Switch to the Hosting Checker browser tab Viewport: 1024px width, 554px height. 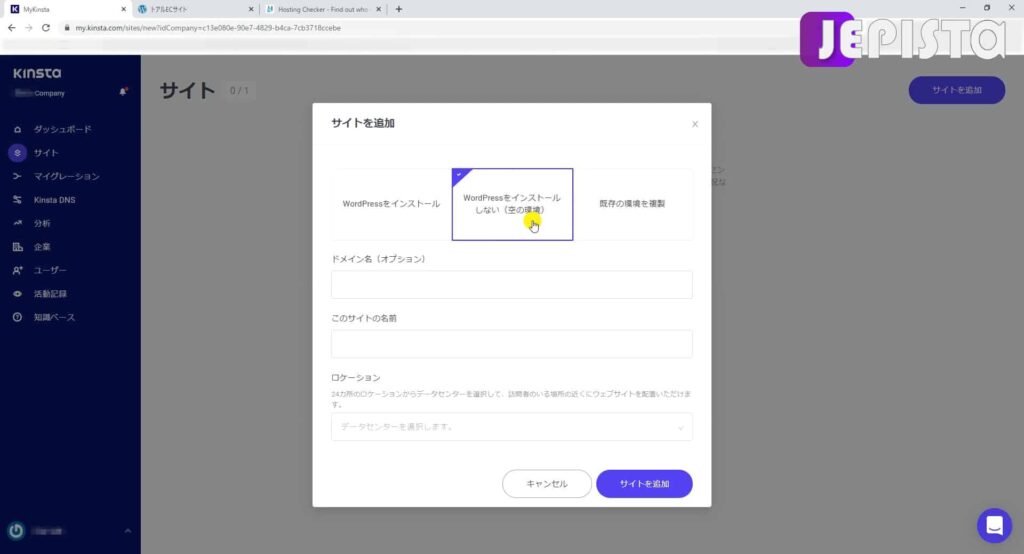click(x=324, y=9)
